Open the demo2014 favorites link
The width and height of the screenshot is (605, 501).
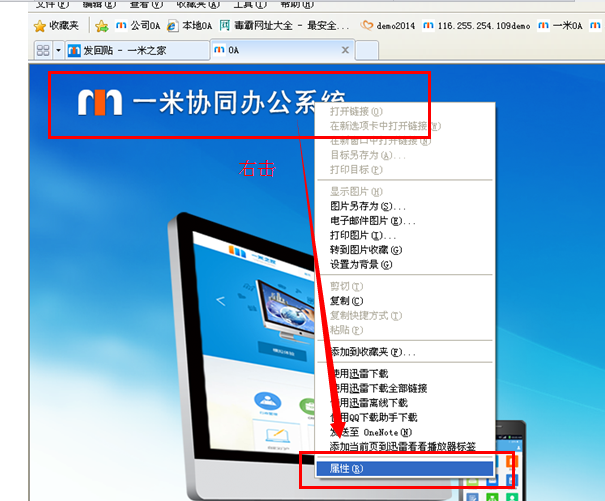point(387,26)
